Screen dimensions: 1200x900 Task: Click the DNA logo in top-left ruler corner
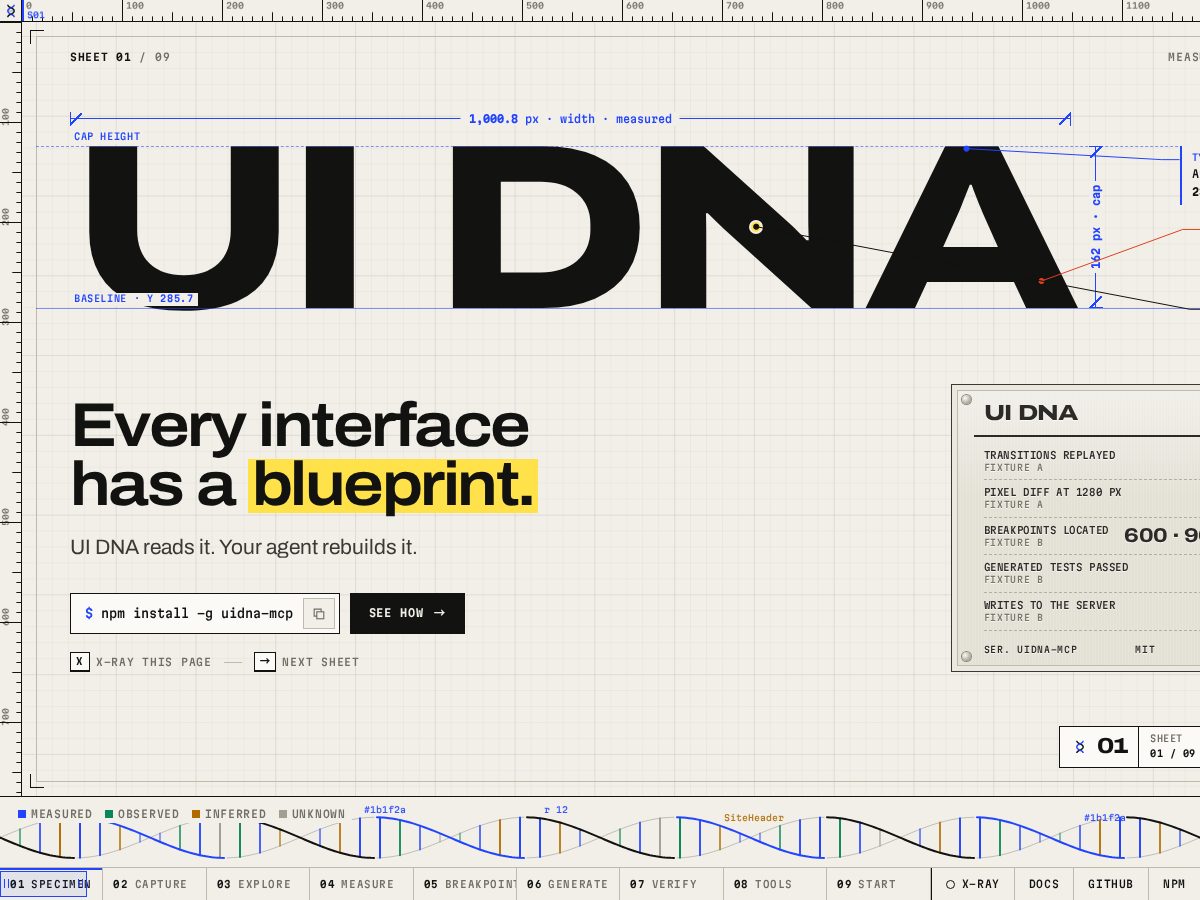pyautogui.click(x=11, y=12)
